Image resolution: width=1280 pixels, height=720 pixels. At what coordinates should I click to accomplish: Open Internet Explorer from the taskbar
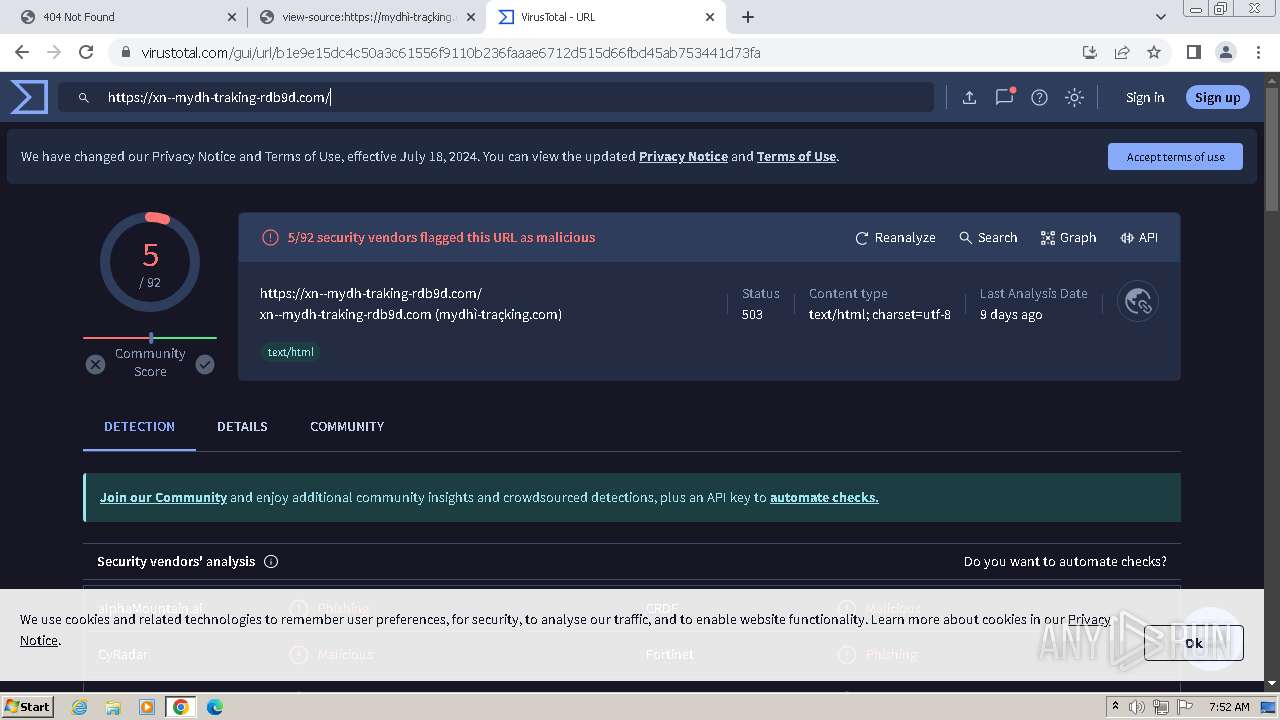[x=79, y=707]
